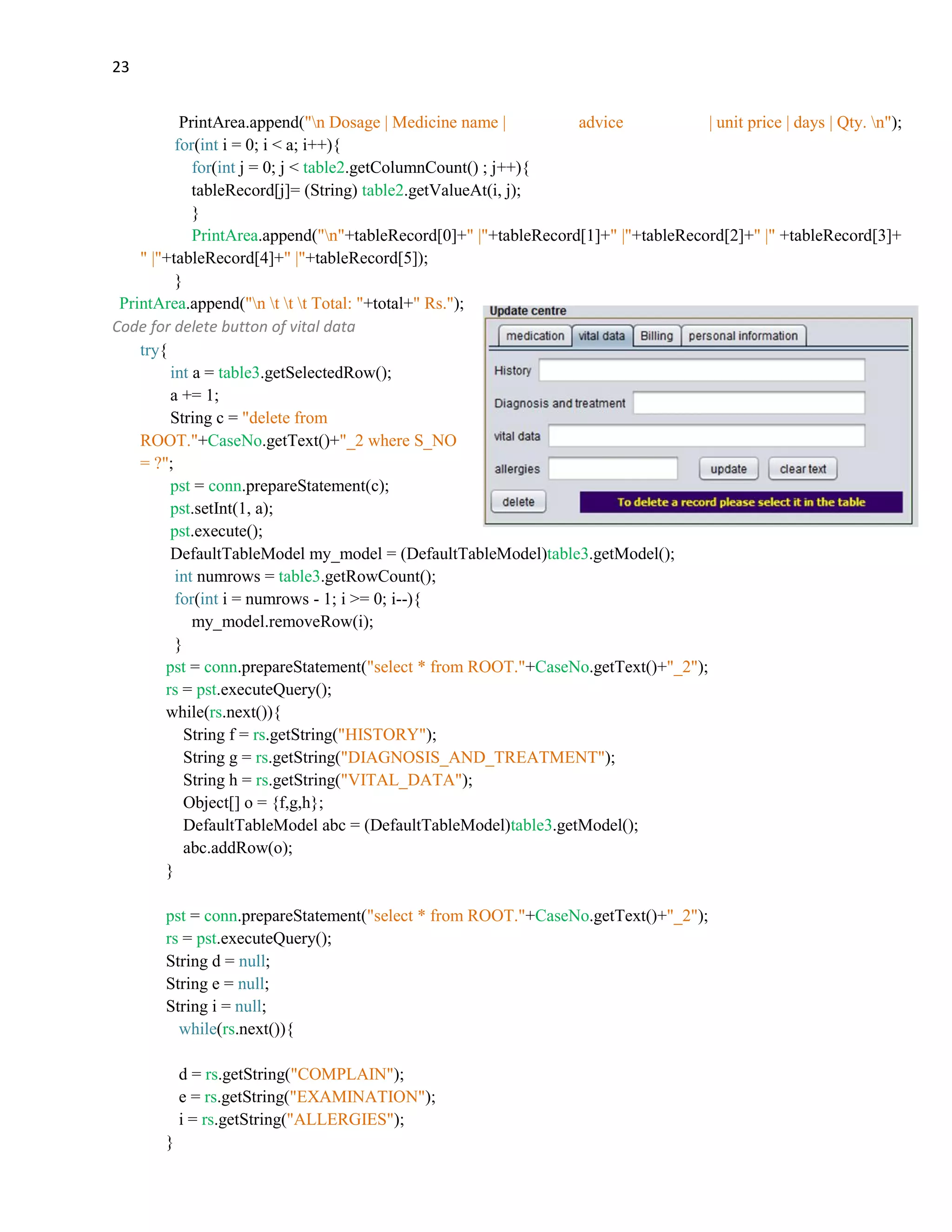Click the line containing "COMPLAIN"
952x1232 pixels.
click(x=291, y=1074)
